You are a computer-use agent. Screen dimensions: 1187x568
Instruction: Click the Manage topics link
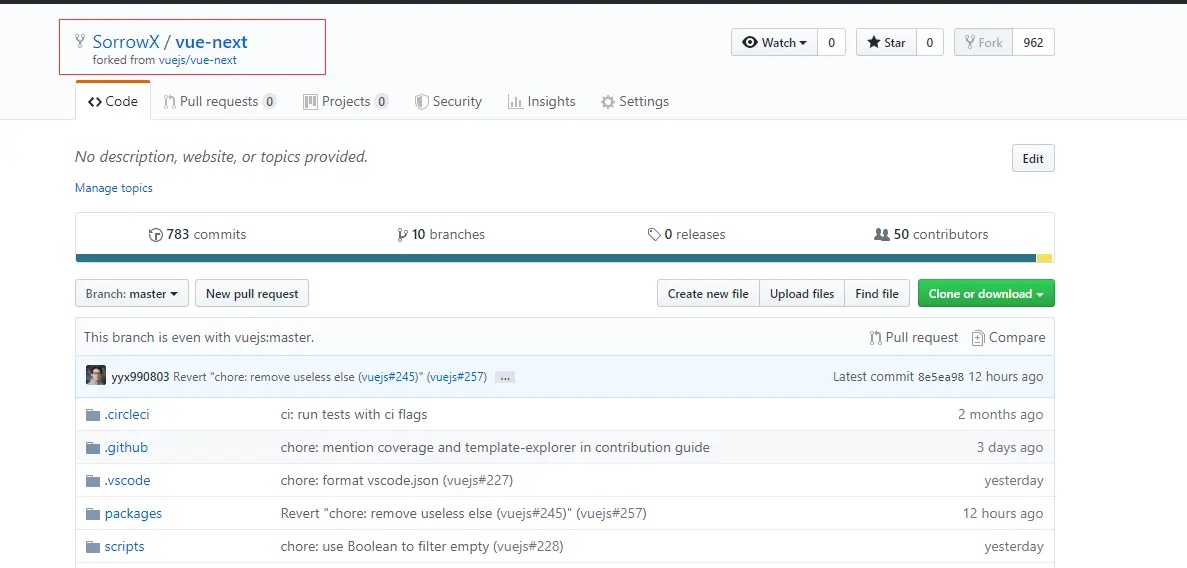pos(114,188)
